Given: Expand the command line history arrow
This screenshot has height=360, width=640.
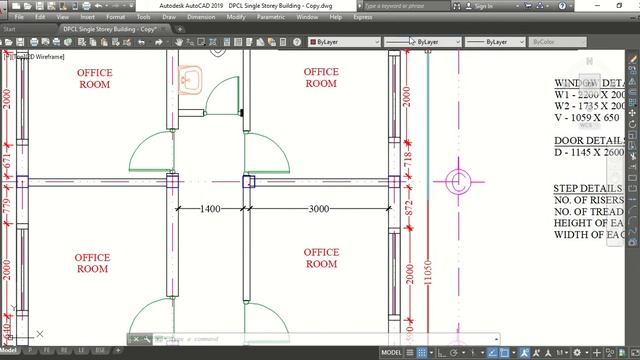Looking at the screenshot, I should tap(496, 339).
